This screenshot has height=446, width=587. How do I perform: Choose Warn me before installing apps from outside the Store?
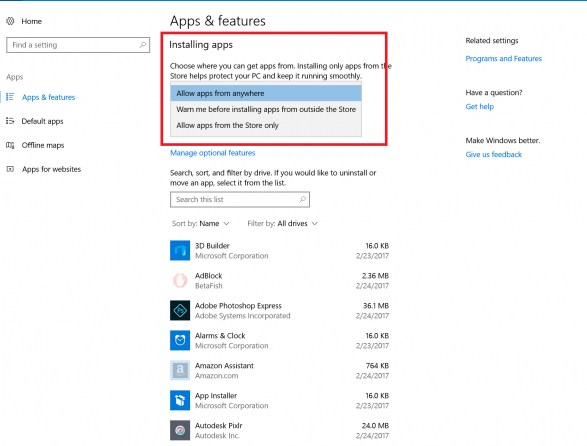click(x=266, y=109)
